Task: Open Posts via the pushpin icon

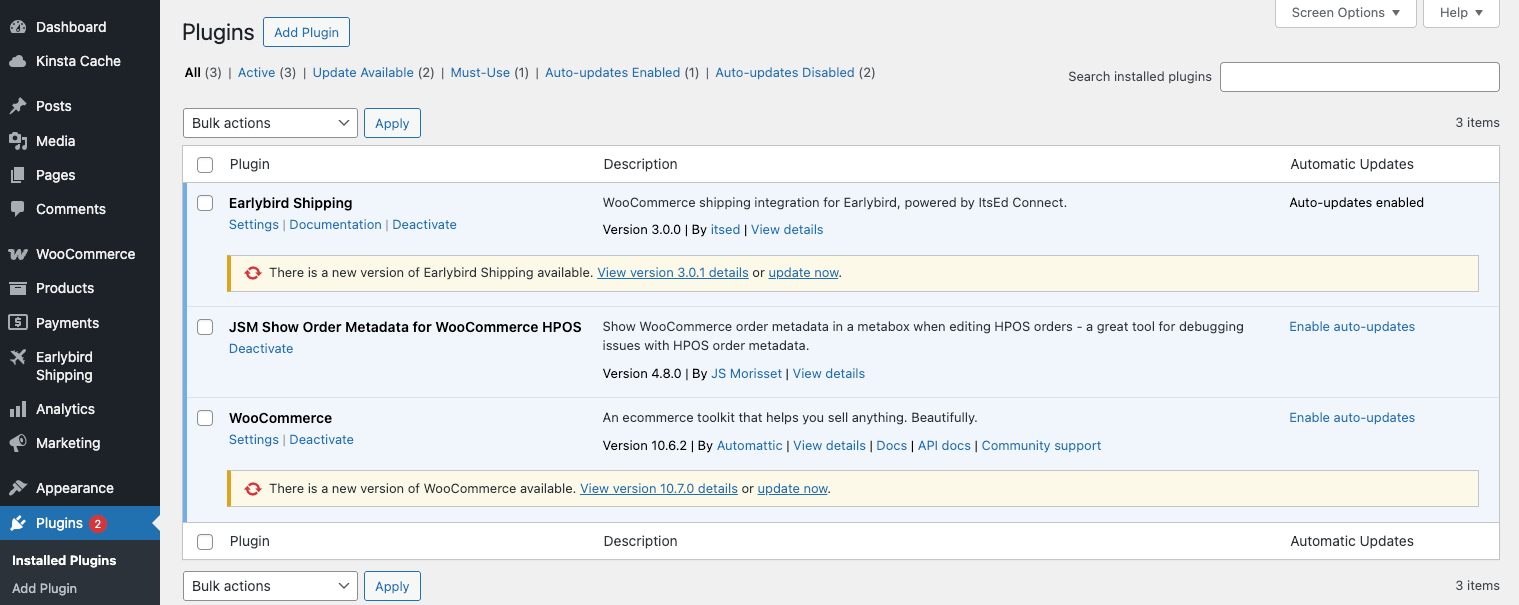Action: pos(18,106)
